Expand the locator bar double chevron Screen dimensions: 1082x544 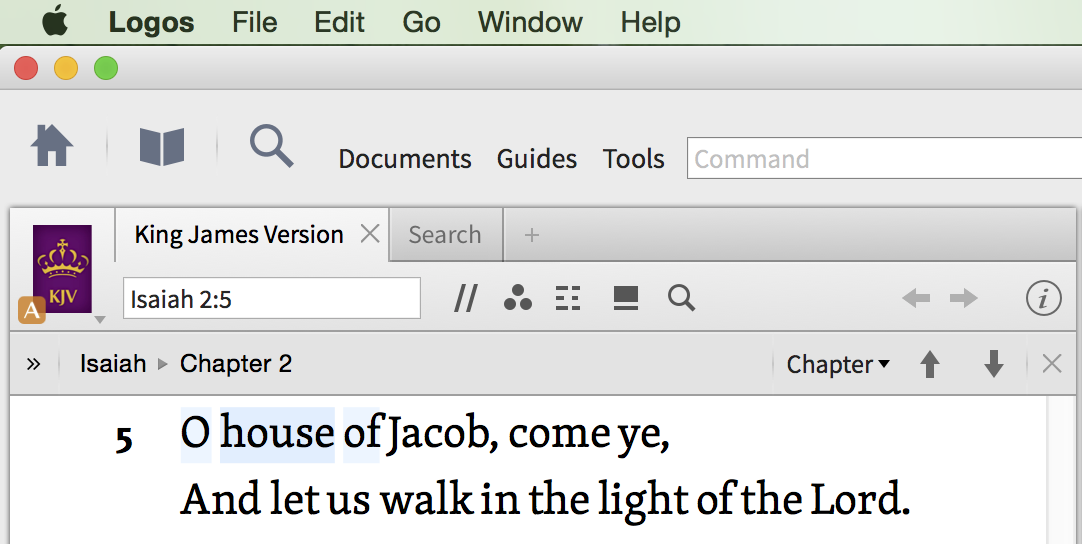tap(33, 364)
